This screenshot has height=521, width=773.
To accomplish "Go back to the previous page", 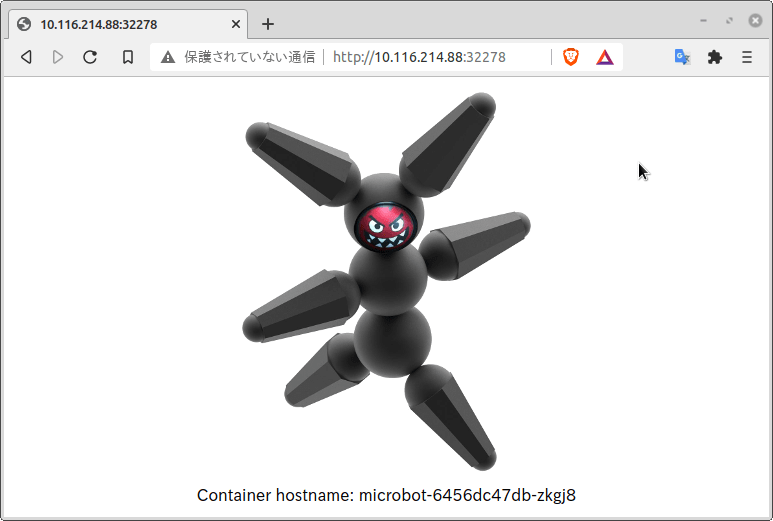I will 27,57.
